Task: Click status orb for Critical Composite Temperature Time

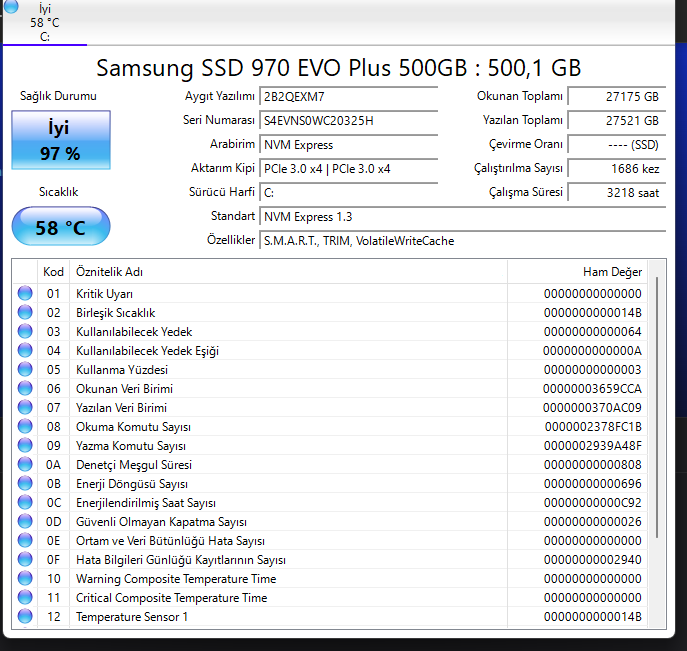Action: 25,598
